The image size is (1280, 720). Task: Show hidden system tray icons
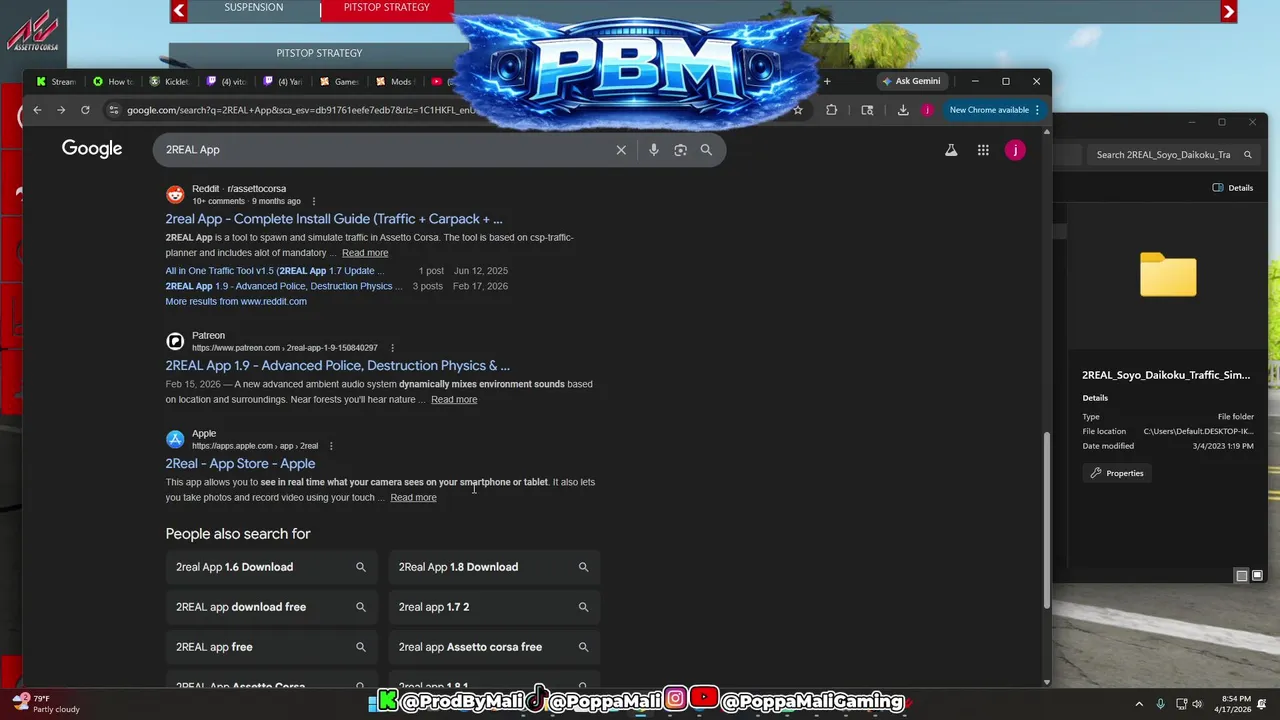[1139, 704]
